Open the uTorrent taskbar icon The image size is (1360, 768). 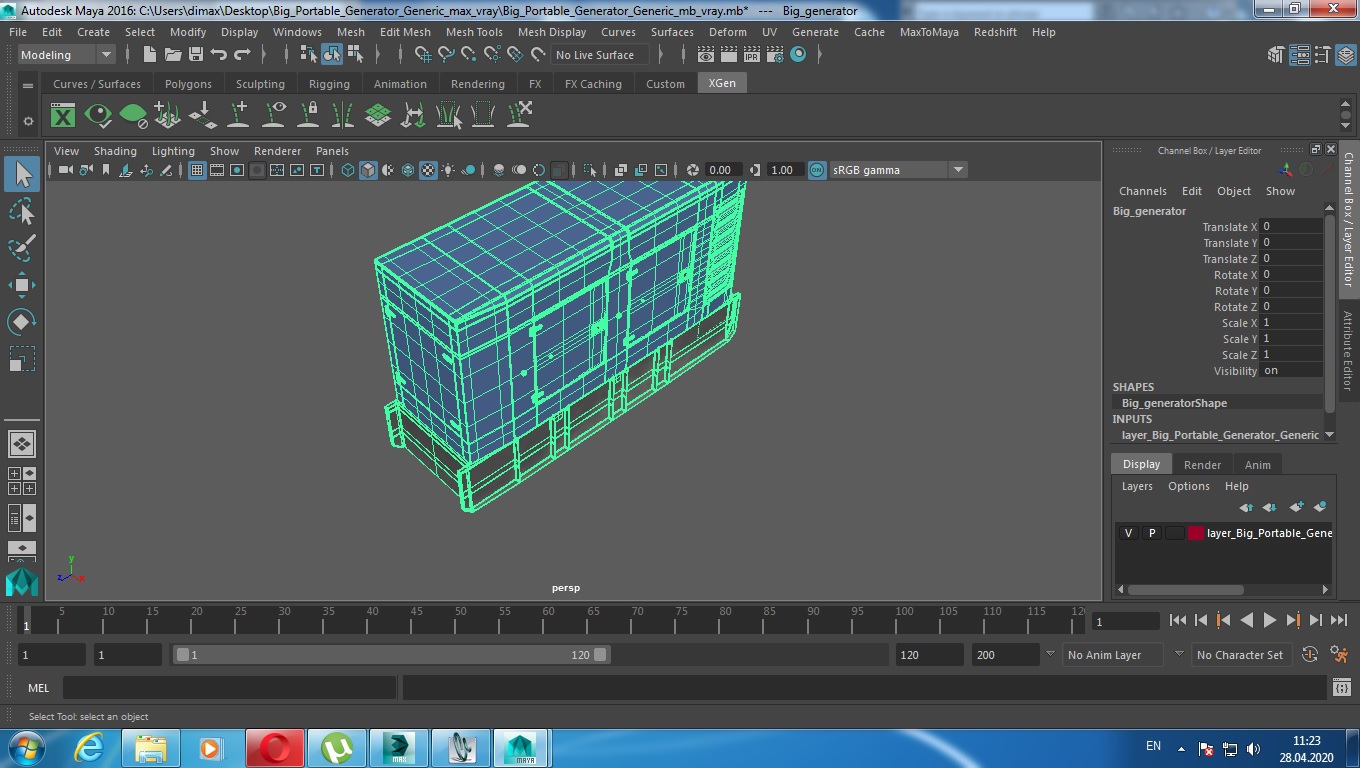337,748
